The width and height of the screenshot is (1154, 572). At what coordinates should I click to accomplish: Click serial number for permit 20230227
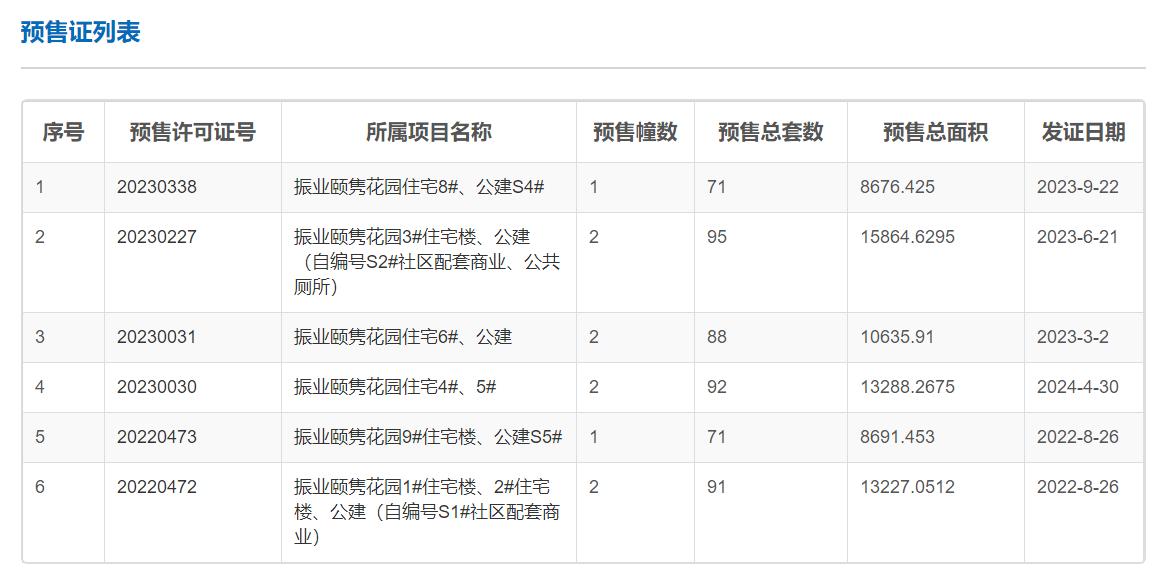pos(40,237)
